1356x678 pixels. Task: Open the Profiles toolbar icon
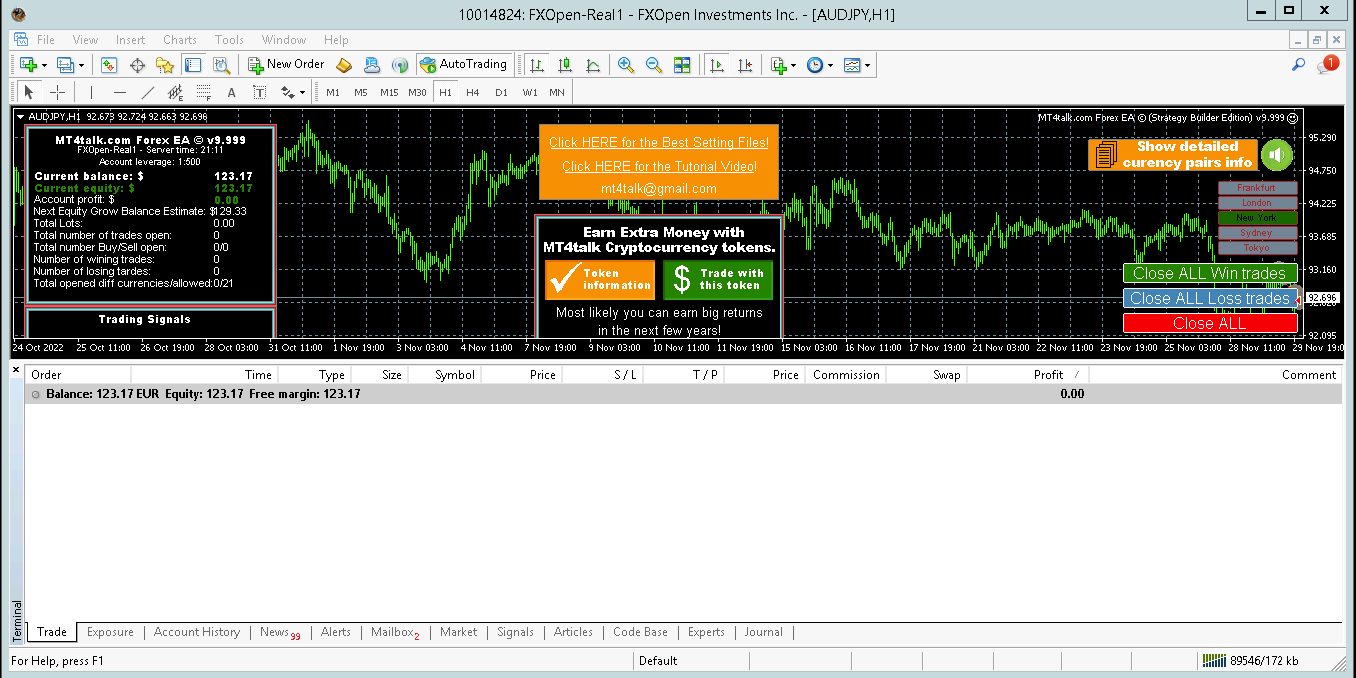pos(66,65)
